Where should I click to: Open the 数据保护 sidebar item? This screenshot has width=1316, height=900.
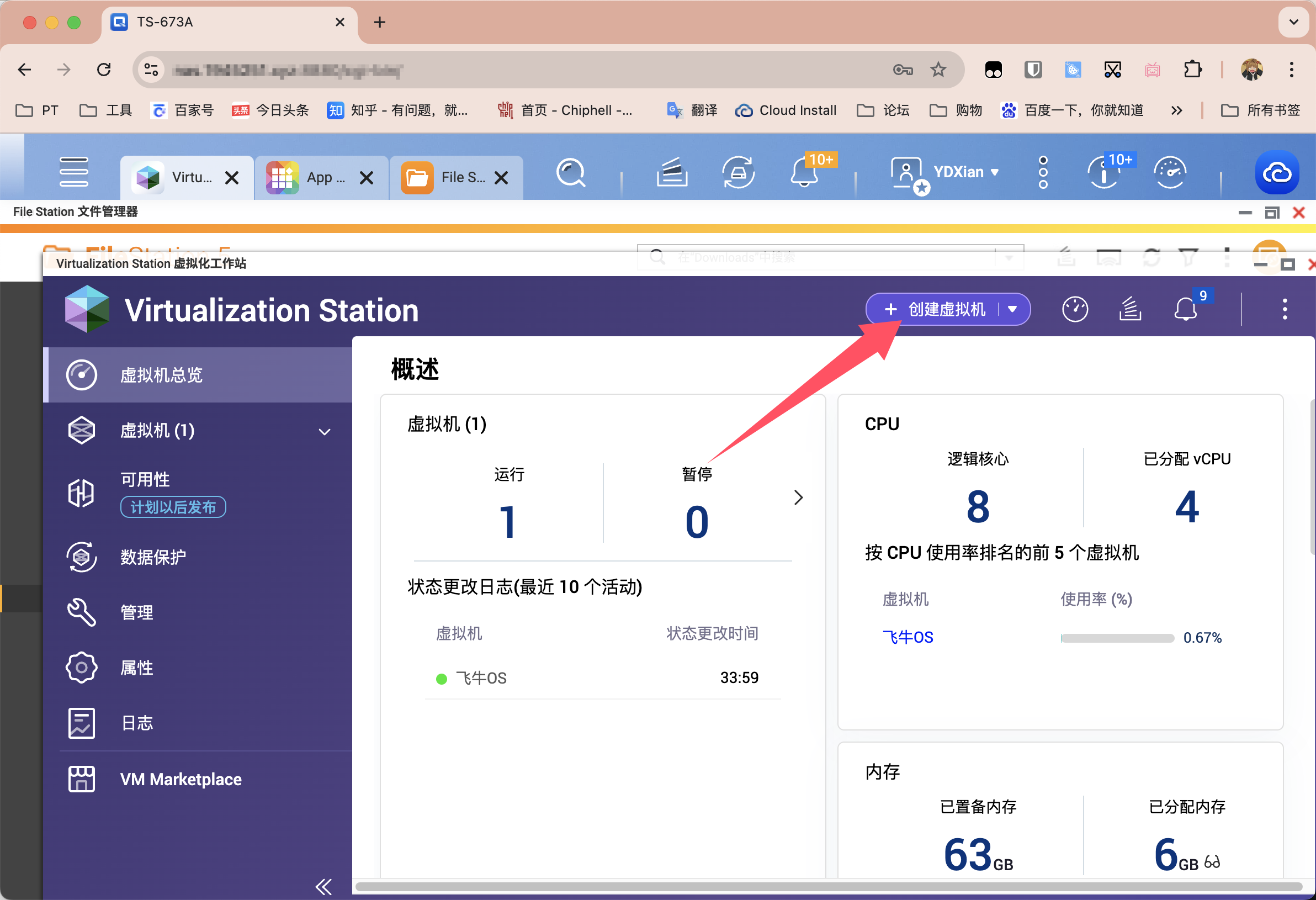198,557
